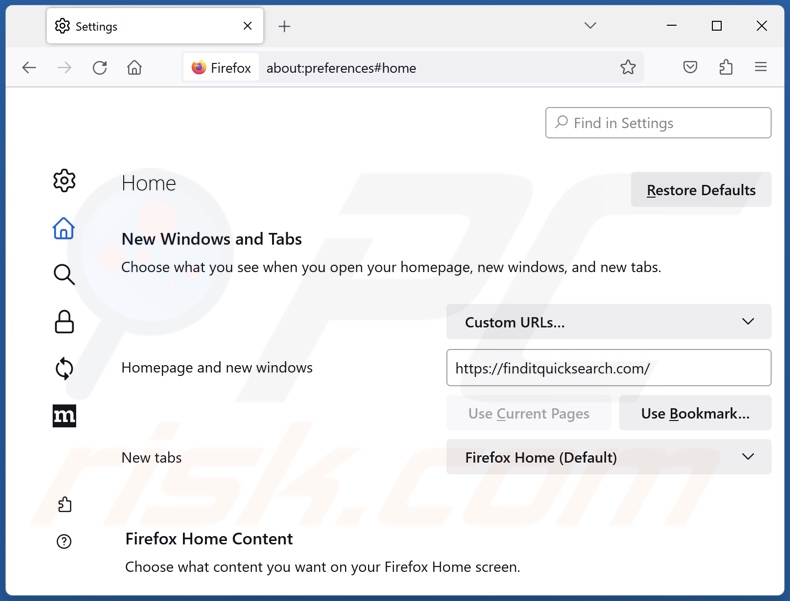Expand the New tabs Firefox Home dropdown
The height and width of the screenshot is (601, 790).
tap(608, 457)
